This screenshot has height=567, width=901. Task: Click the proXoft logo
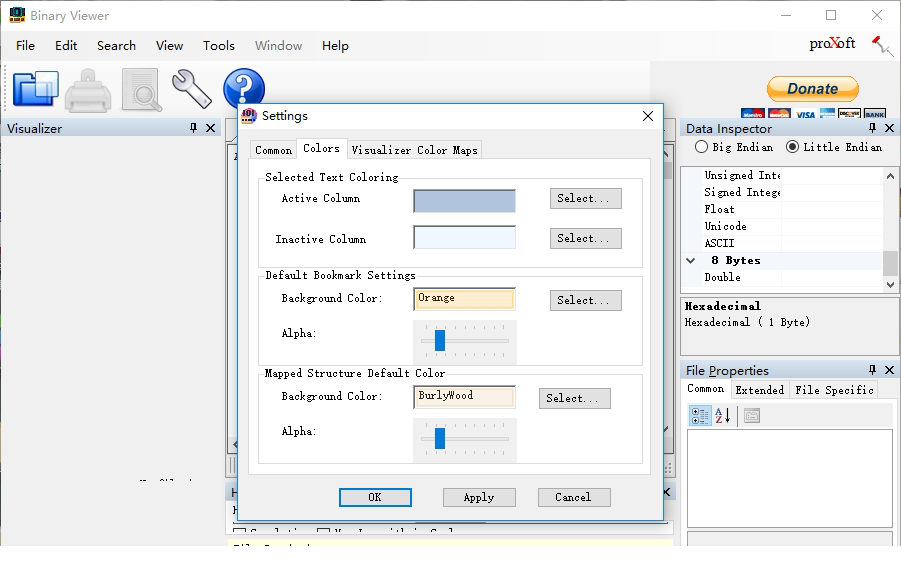832,44
